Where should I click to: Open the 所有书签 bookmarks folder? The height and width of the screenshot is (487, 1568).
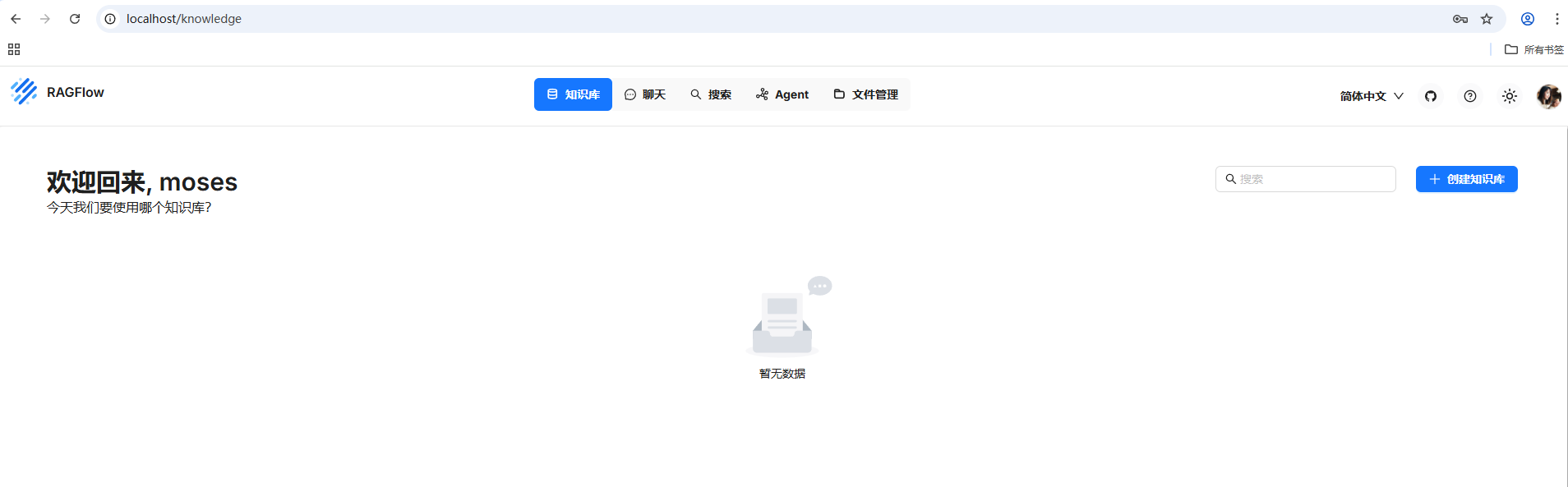tap(1533, 49)
